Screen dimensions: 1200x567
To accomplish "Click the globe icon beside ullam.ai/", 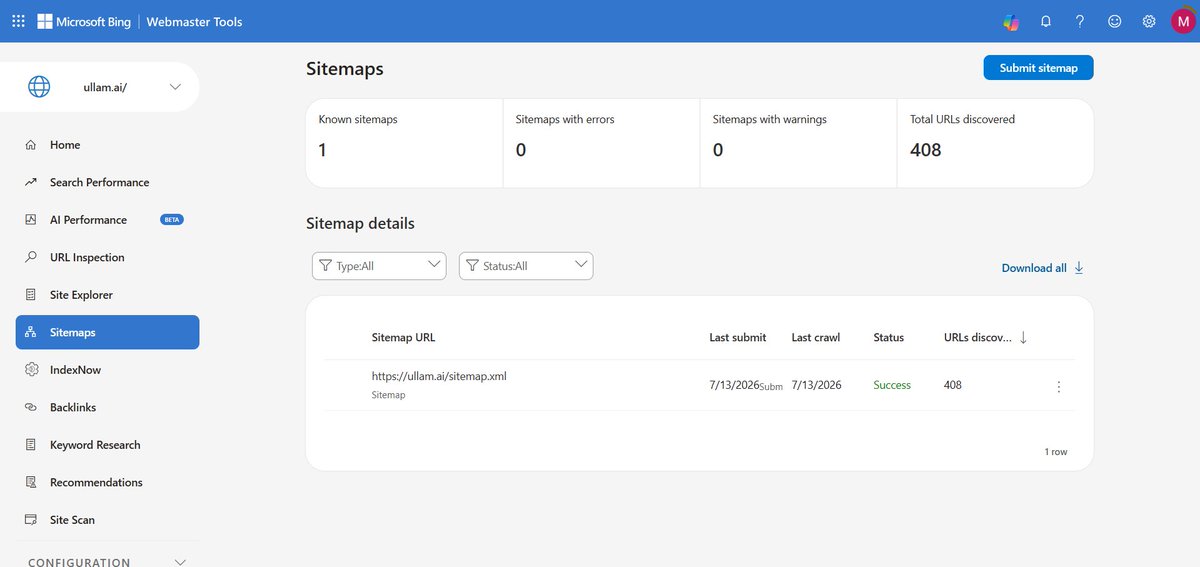I will click(x=39, y=87).
